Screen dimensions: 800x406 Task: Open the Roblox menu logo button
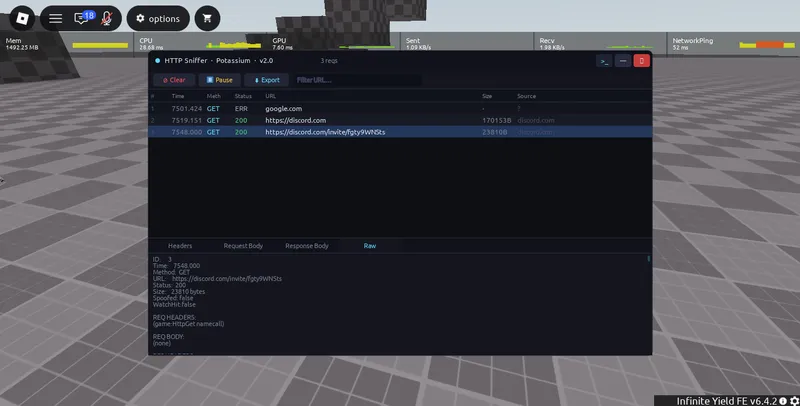(x=22, y=18)
